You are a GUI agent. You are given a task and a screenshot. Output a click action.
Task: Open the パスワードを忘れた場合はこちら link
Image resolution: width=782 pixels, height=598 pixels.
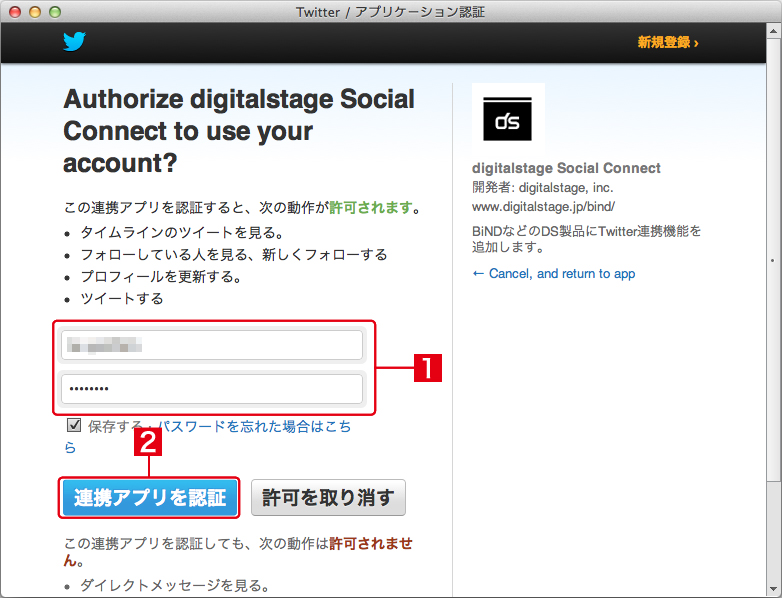point(254,426)
